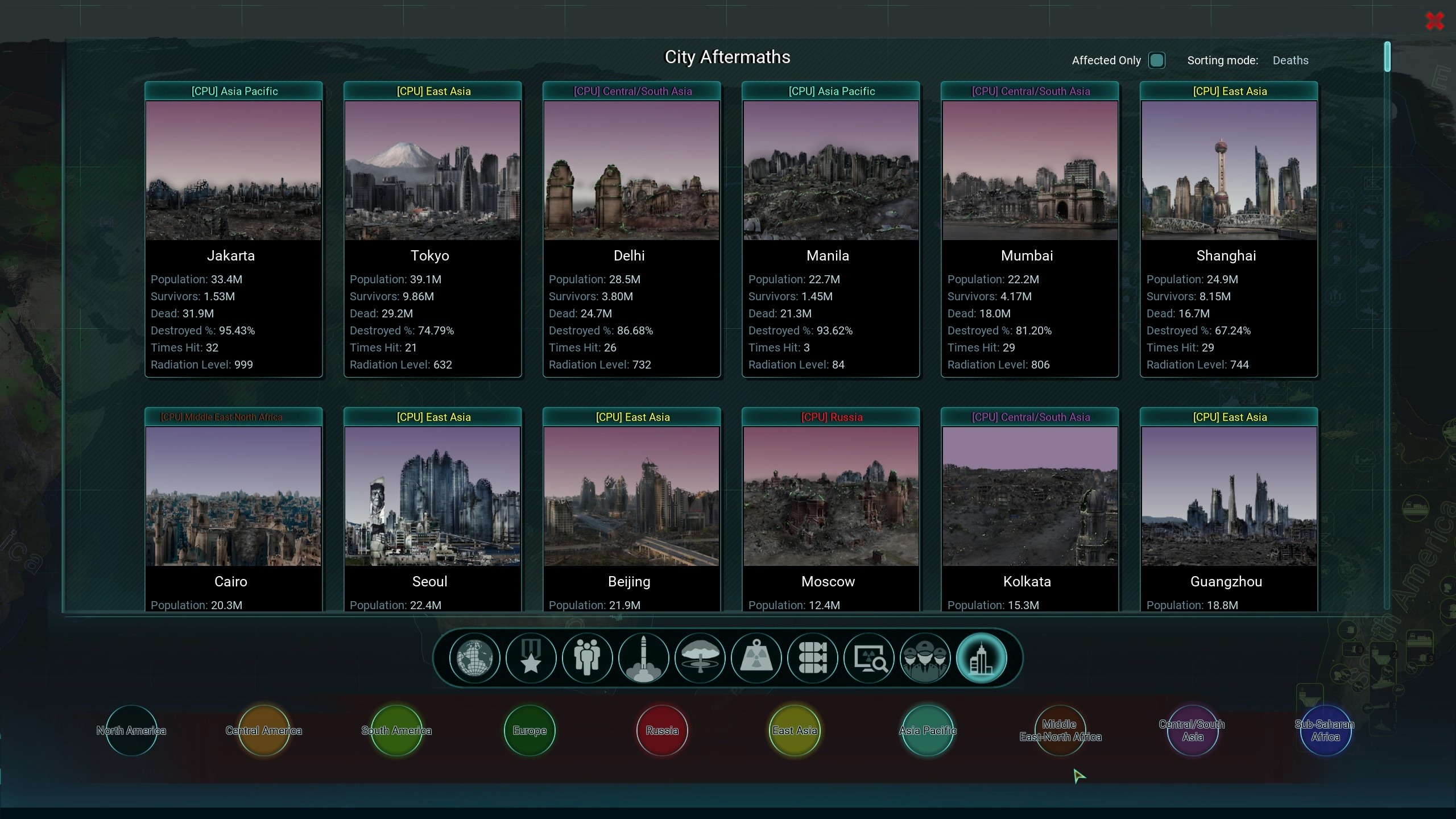The width and height of the screenshot is (1456, 819).
Task: Select the city buildings aftermaths tab
Action: [981, 658]
